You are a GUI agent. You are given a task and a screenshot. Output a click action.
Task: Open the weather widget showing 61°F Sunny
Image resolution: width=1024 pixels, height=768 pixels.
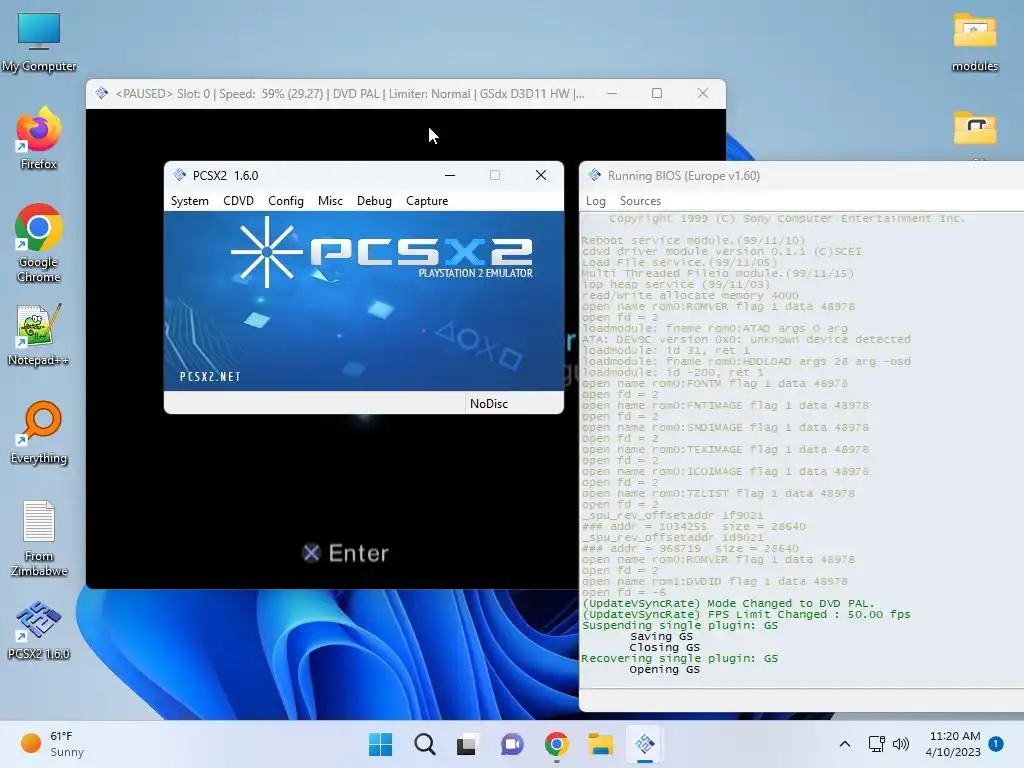52,744
